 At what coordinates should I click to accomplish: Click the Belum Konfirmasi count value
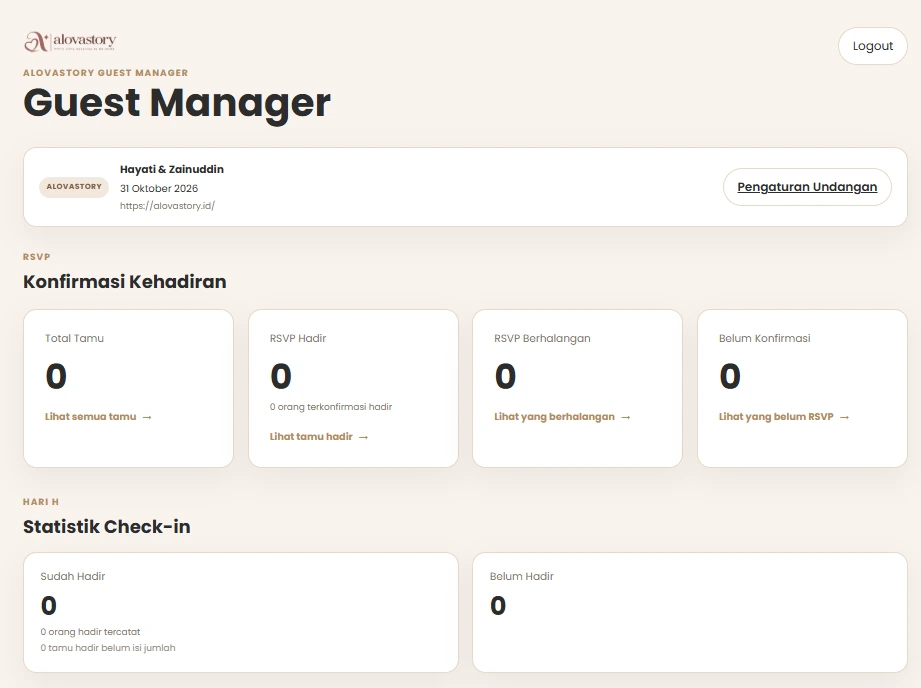730,377
